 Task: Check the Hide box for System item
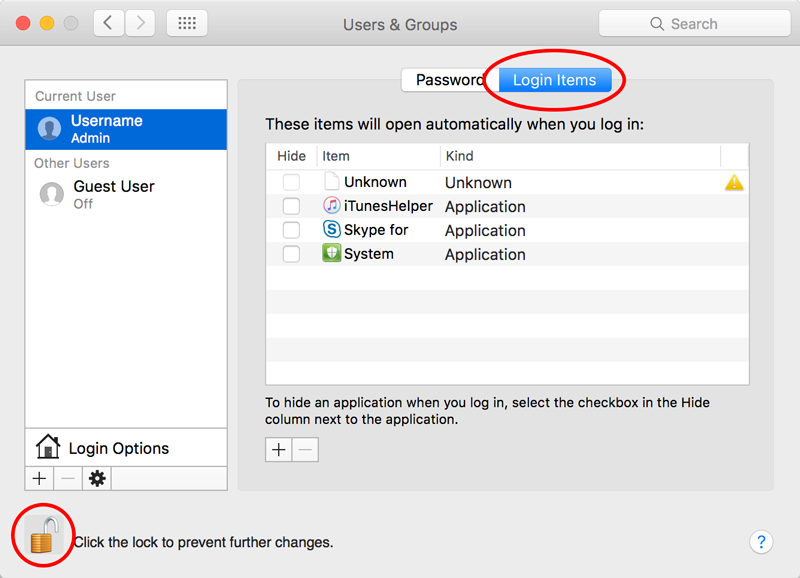[x=291, y=254]
